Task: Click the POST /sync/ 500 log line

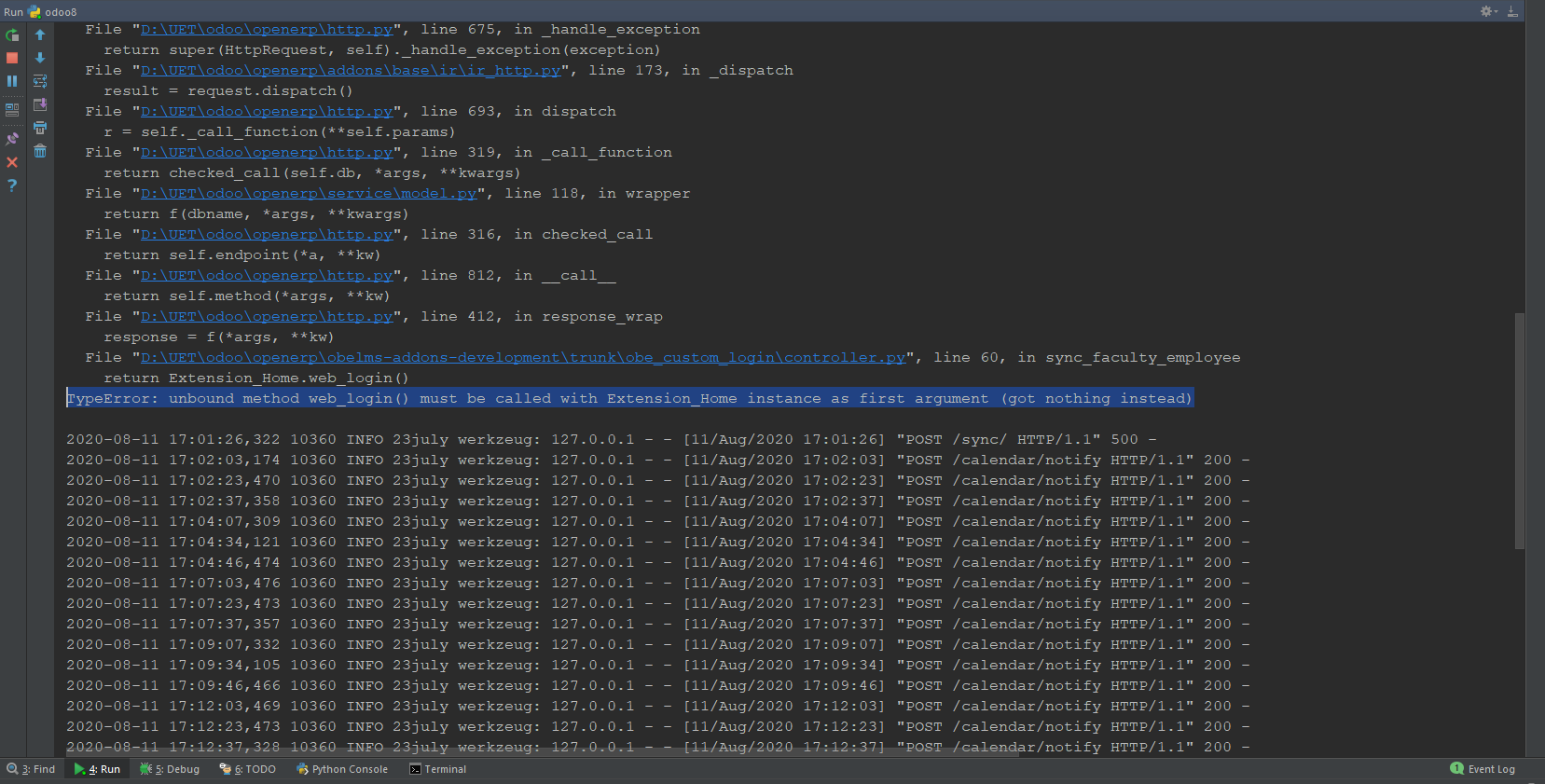Action: click(612, 440)
